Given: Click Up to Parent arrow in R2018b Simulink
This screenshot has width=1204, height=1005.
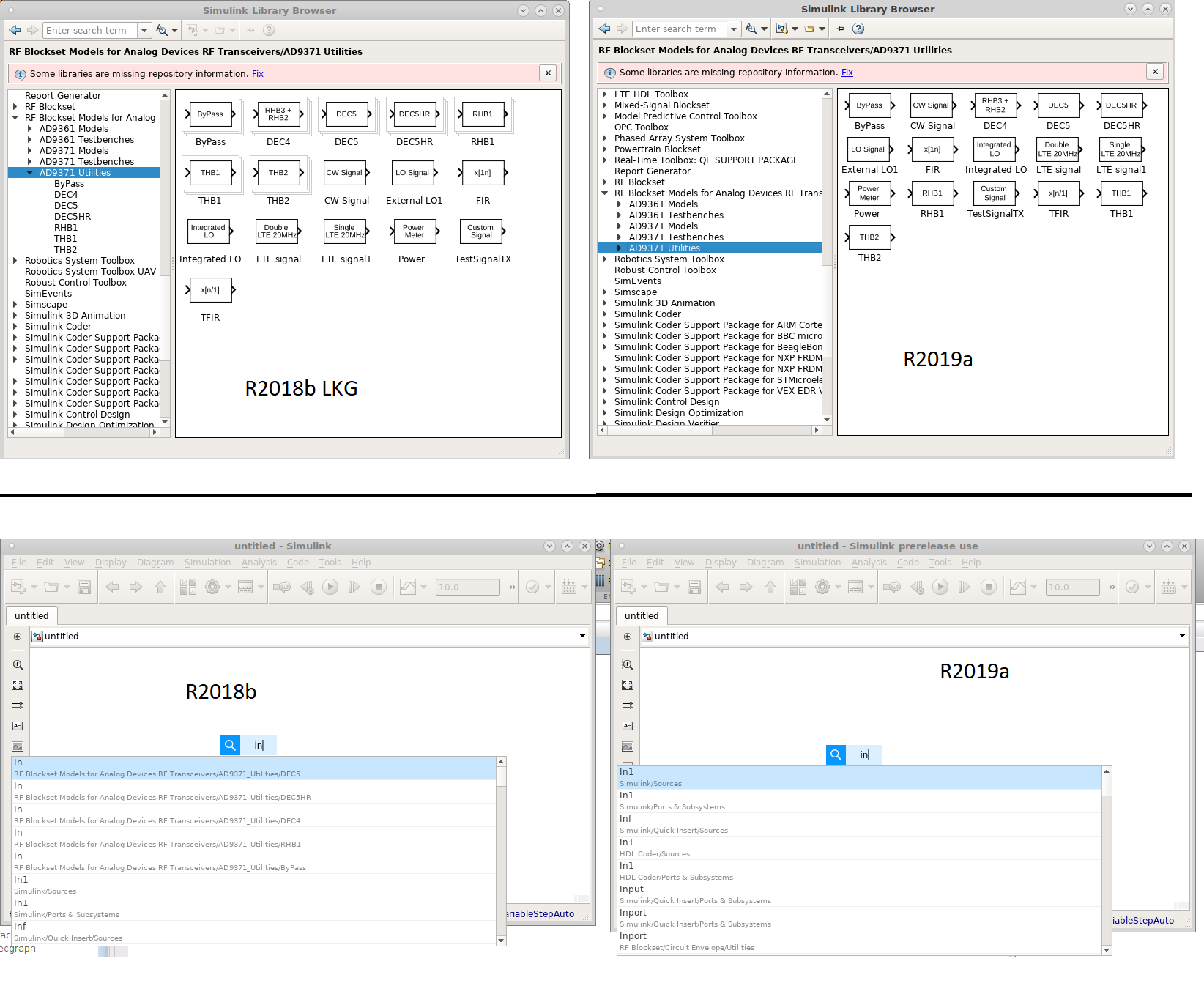Looking at the screenshot, I should pyautogui.click(x=160, y=587).
